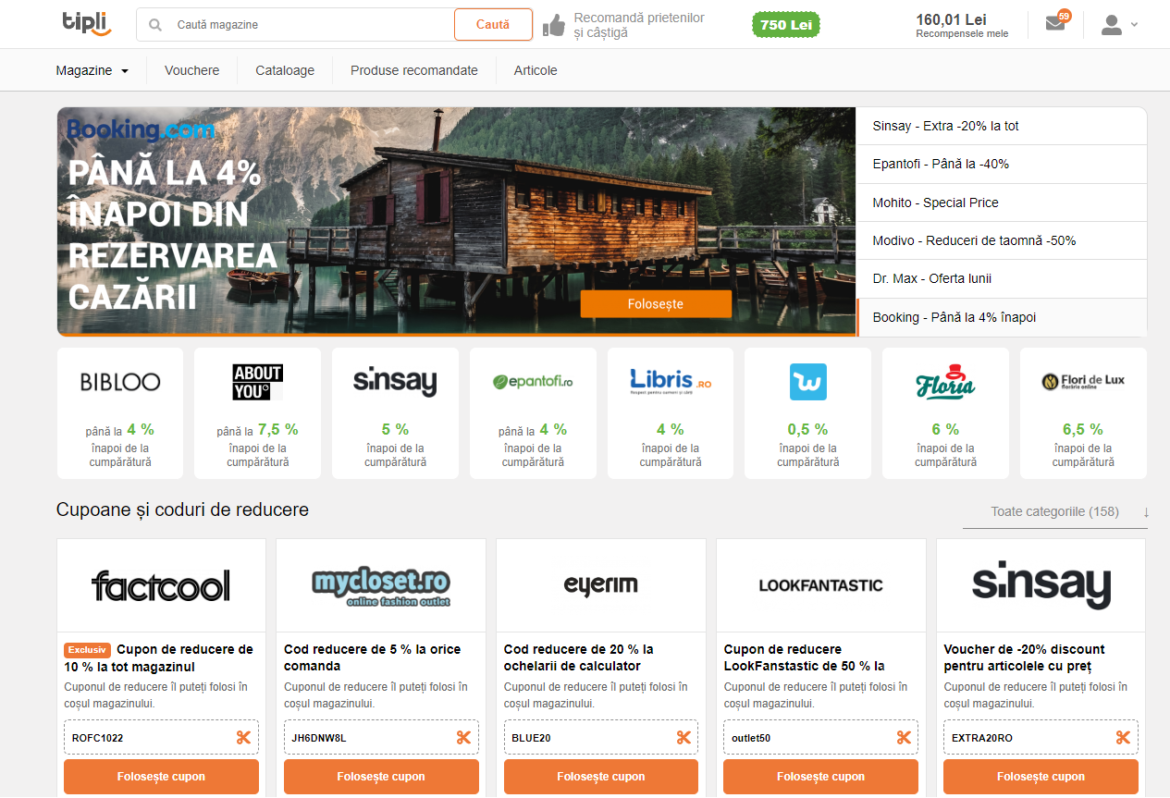Open the Libris.ro store tile
The height and width of the screenshot is (798, 1170).
coord(670,413)
